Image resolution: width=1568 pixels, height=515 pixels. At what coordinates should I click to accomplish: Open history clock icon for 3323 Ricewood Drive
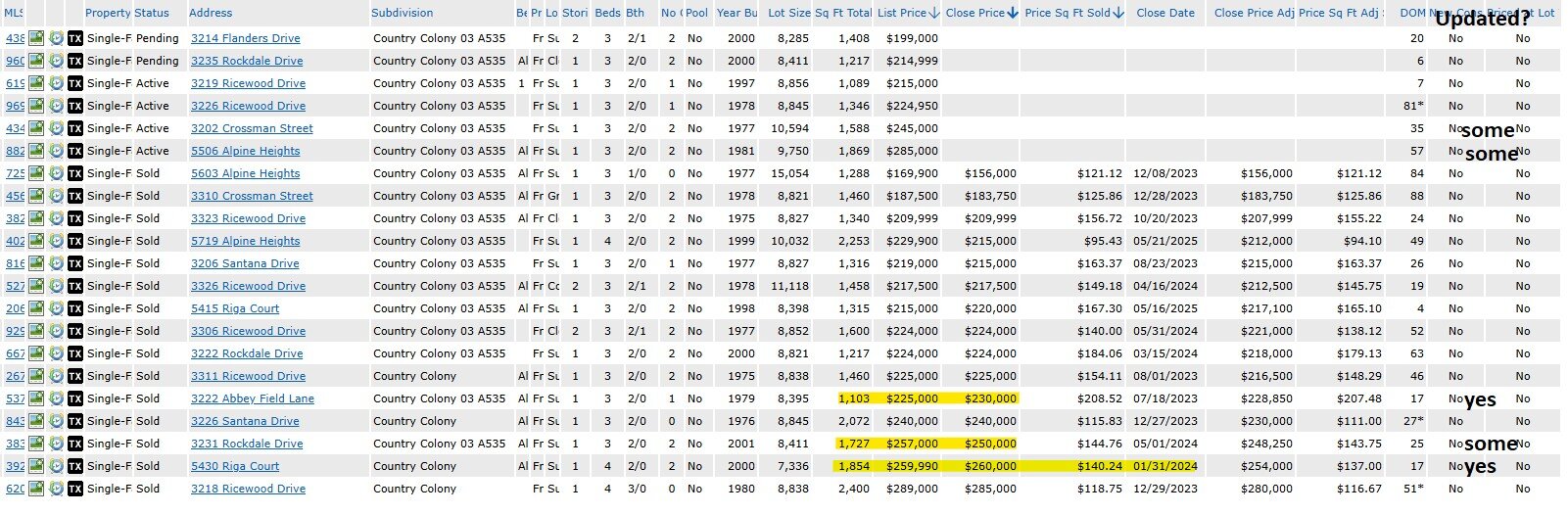56,218
